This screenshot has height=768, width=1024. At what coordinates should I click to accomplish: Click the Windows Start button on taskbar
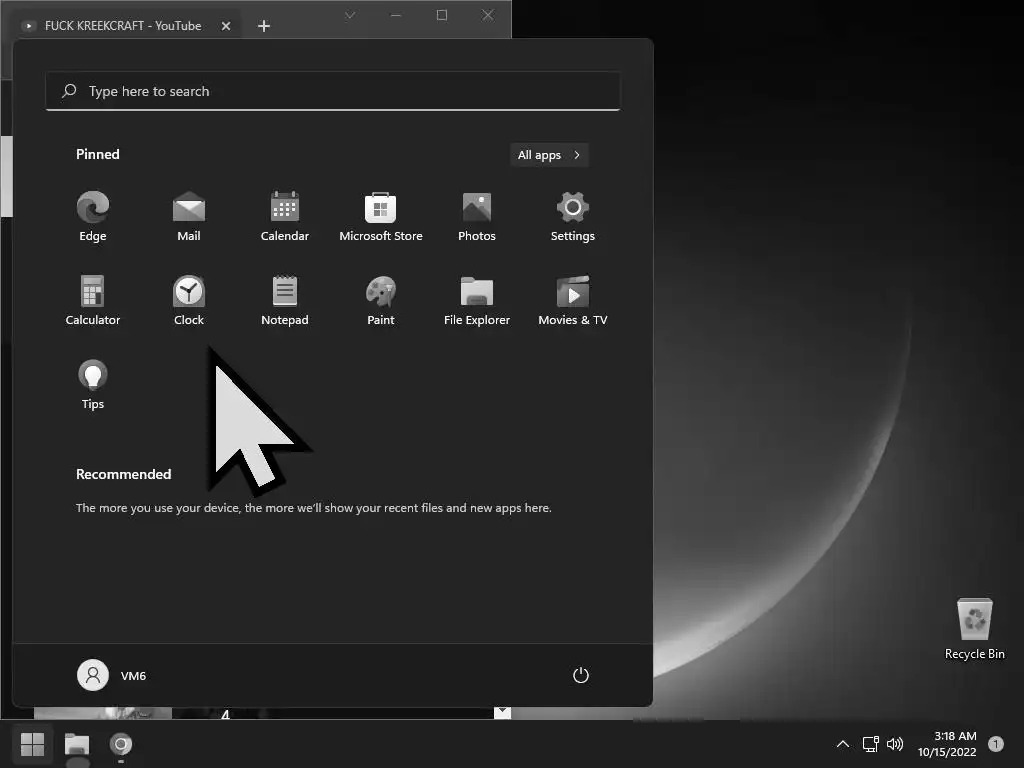(x=32, y=744)
